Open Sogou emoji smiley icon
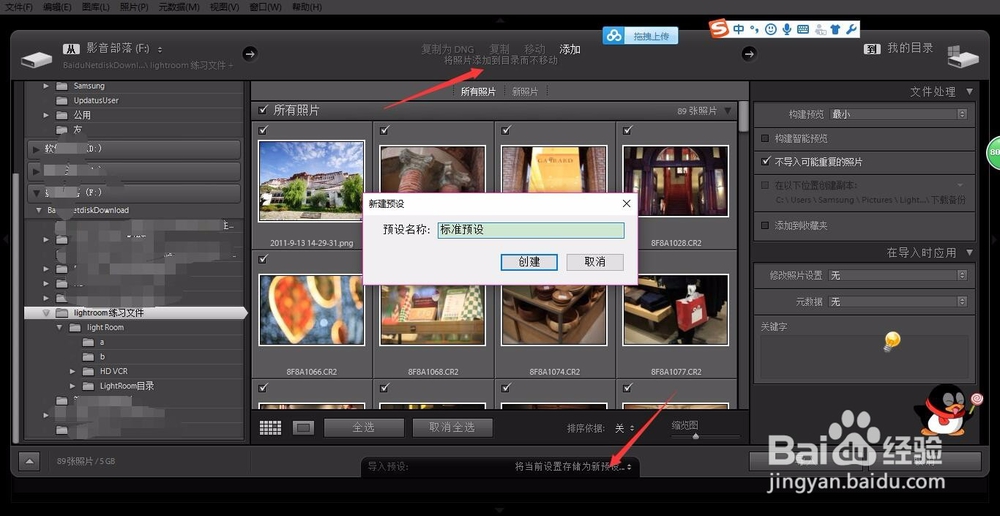Image resolution: width=1000 pixels, height=516 pixels. tap(770, 29)
